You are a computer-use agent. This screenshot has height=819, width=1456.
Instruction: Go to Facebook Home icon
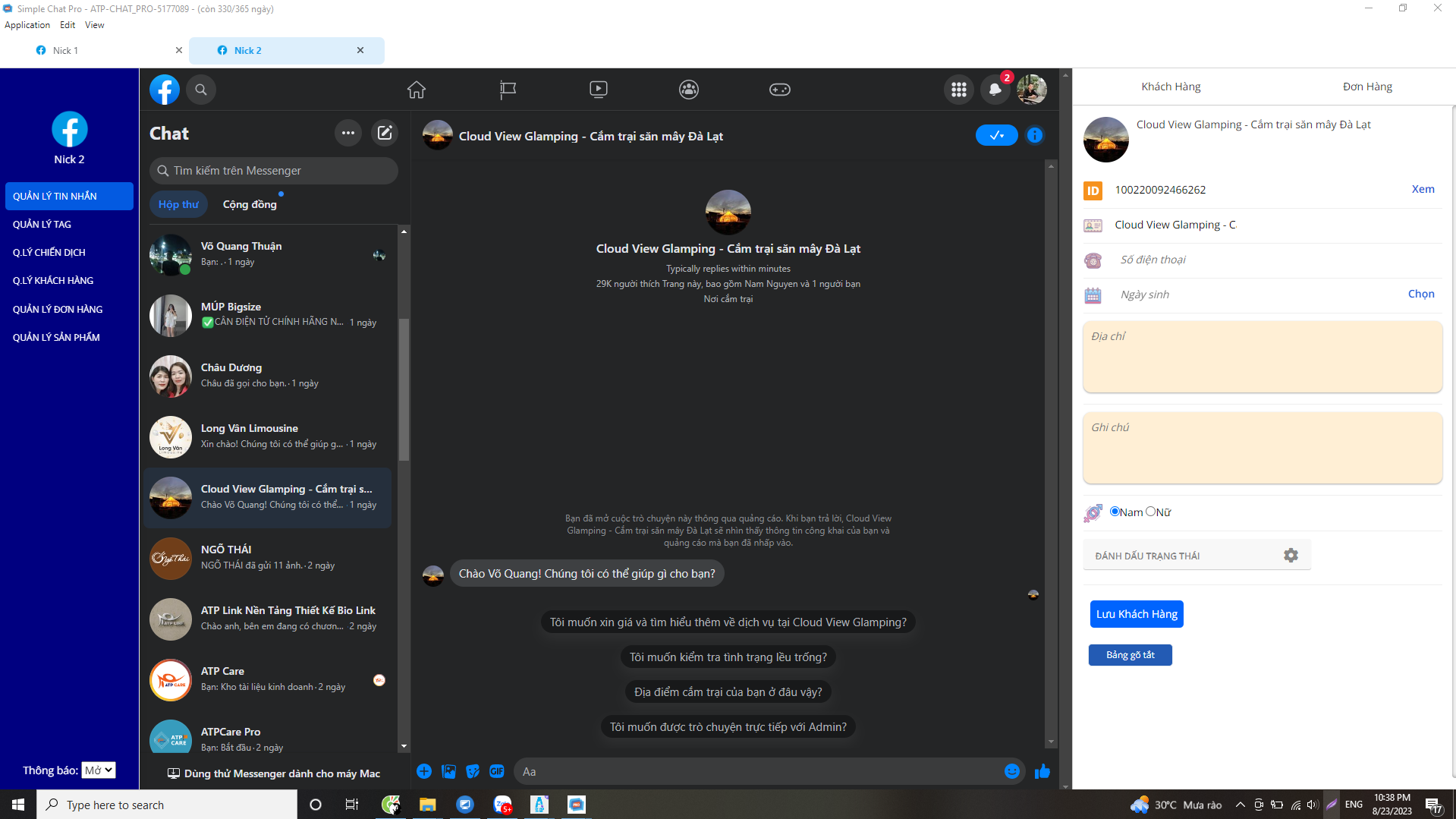coord(417,90)
